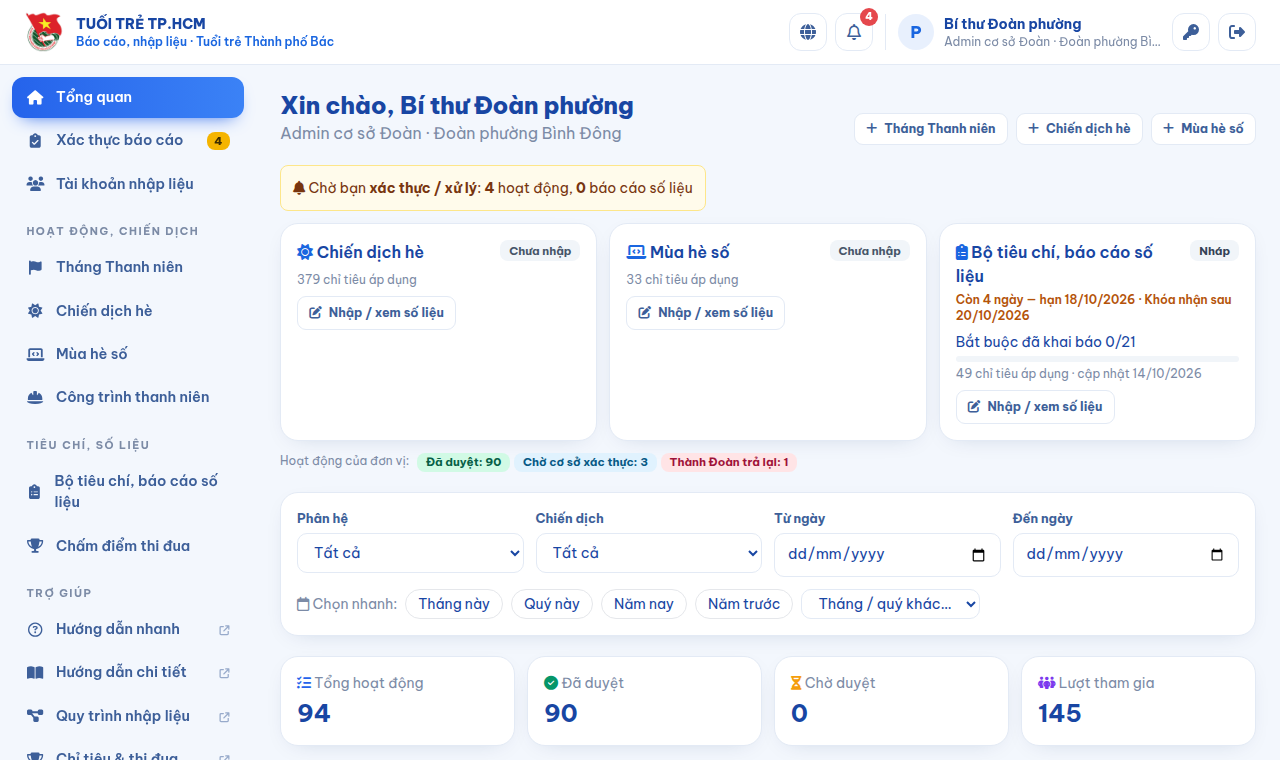Click the Chờ cơ sở xác thực: 3 badge

point(585,462)
